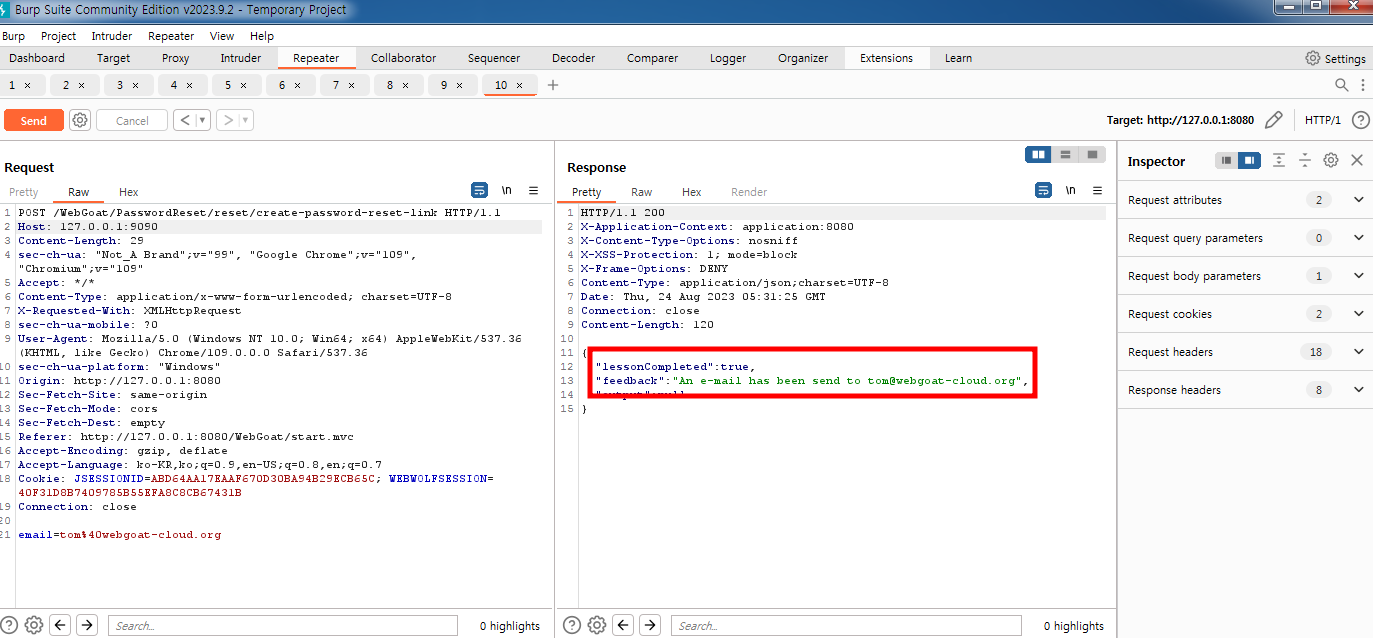
Task: Open the Project menu
Action: pyautogui.click(x=59, y=36)
